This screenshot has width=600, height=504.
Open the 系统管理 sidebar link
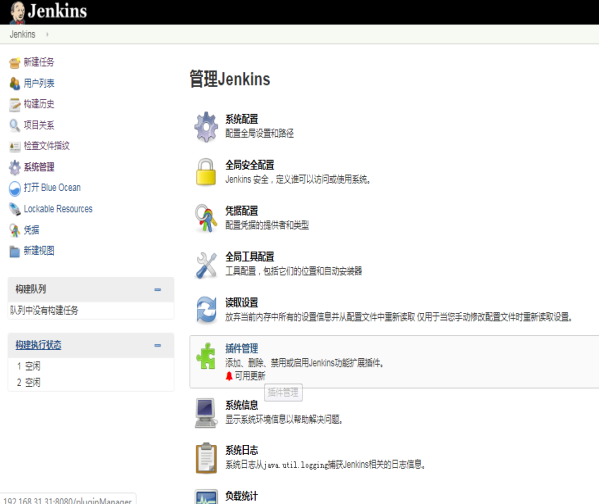coord(39,167)
